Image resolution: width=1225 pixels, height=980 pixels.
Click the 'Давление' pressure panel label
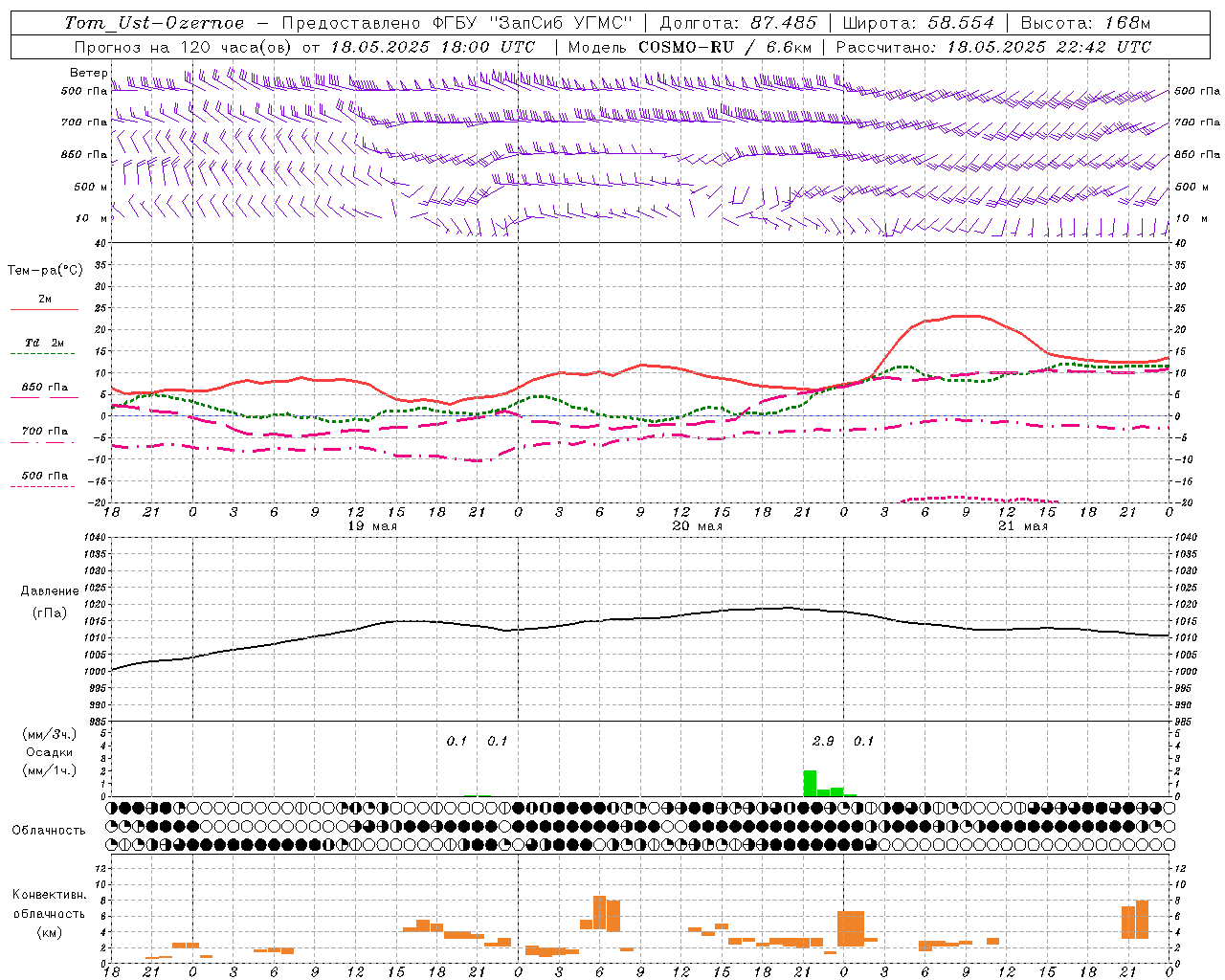(x=50, y=591)
